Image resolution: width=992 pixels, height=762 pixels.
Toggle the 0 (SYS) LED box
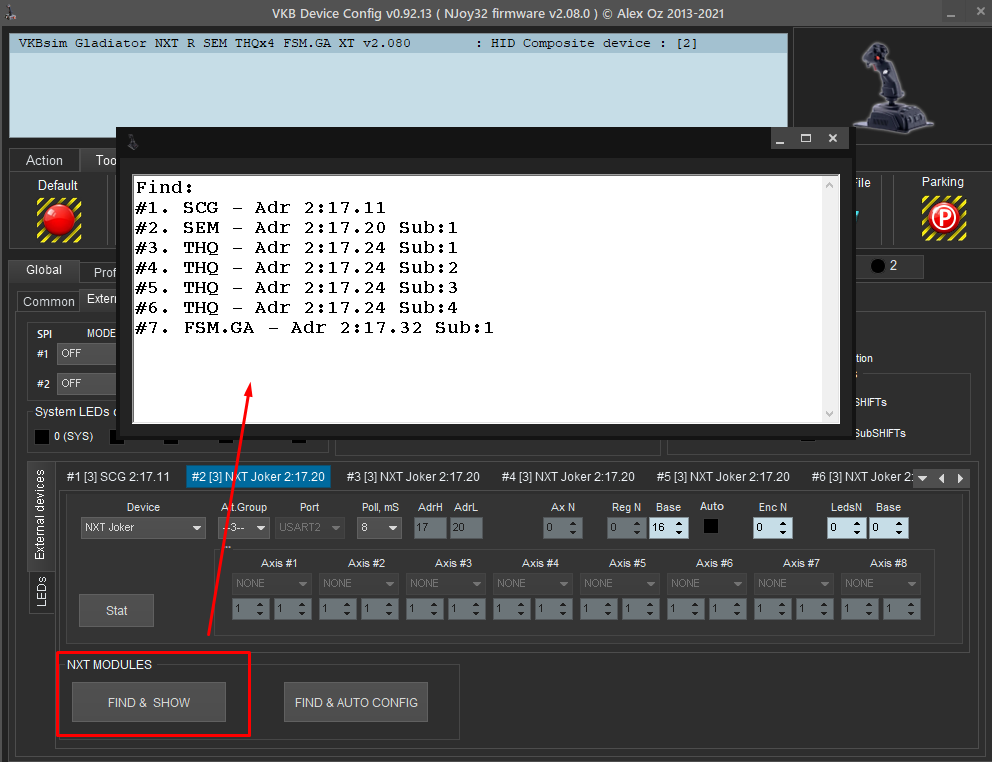(42, 437)
